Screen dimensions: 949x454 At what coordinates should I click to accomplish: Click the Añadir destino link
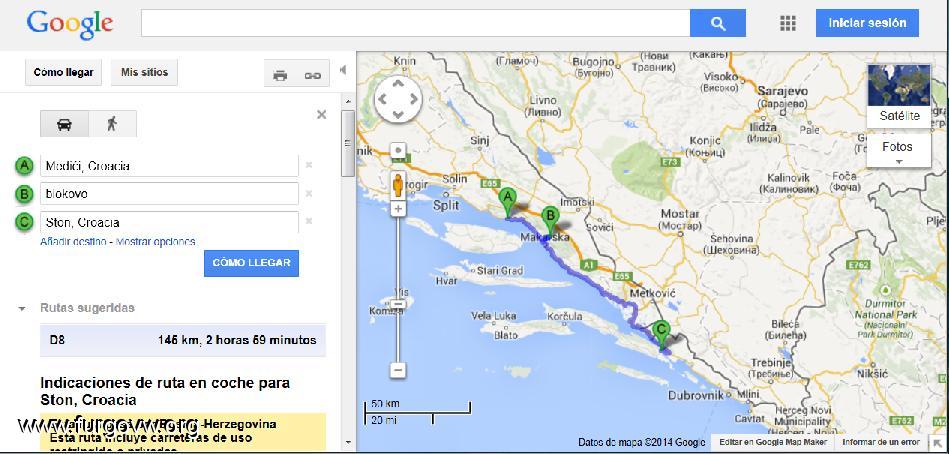click(x=74, y=242)
